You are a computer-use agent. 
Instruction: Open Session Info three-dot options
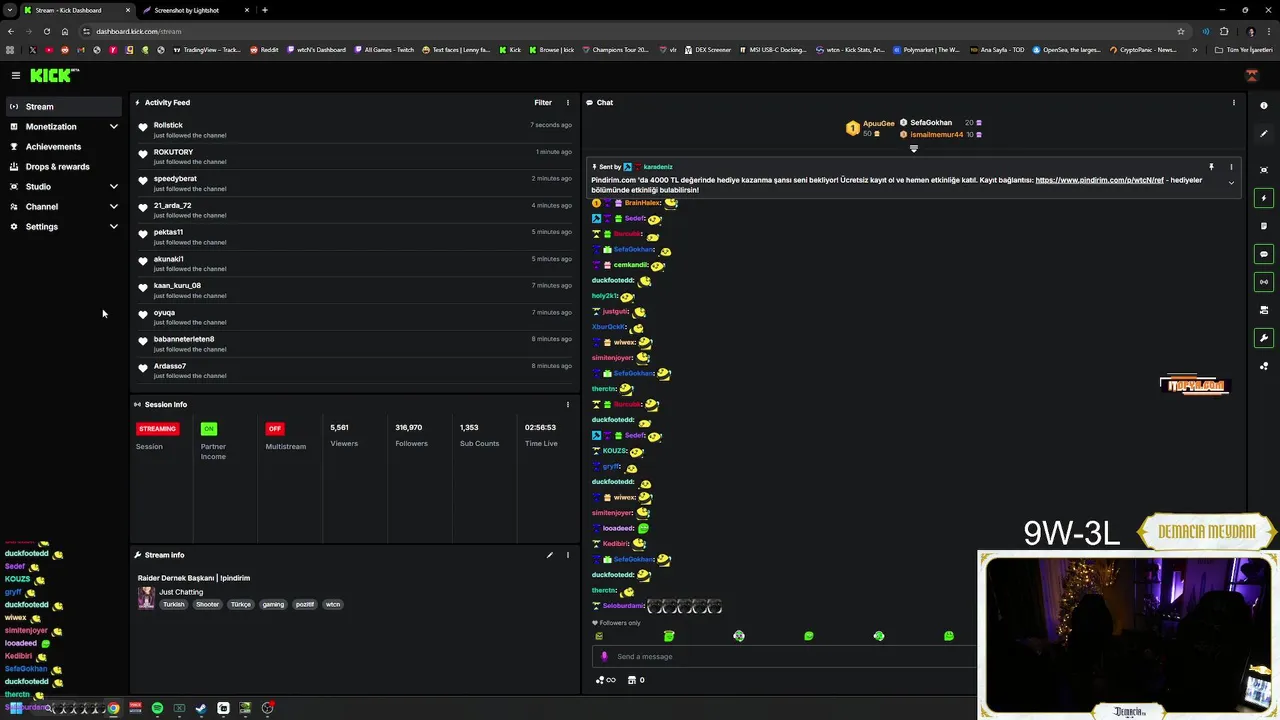pos(568,404)
